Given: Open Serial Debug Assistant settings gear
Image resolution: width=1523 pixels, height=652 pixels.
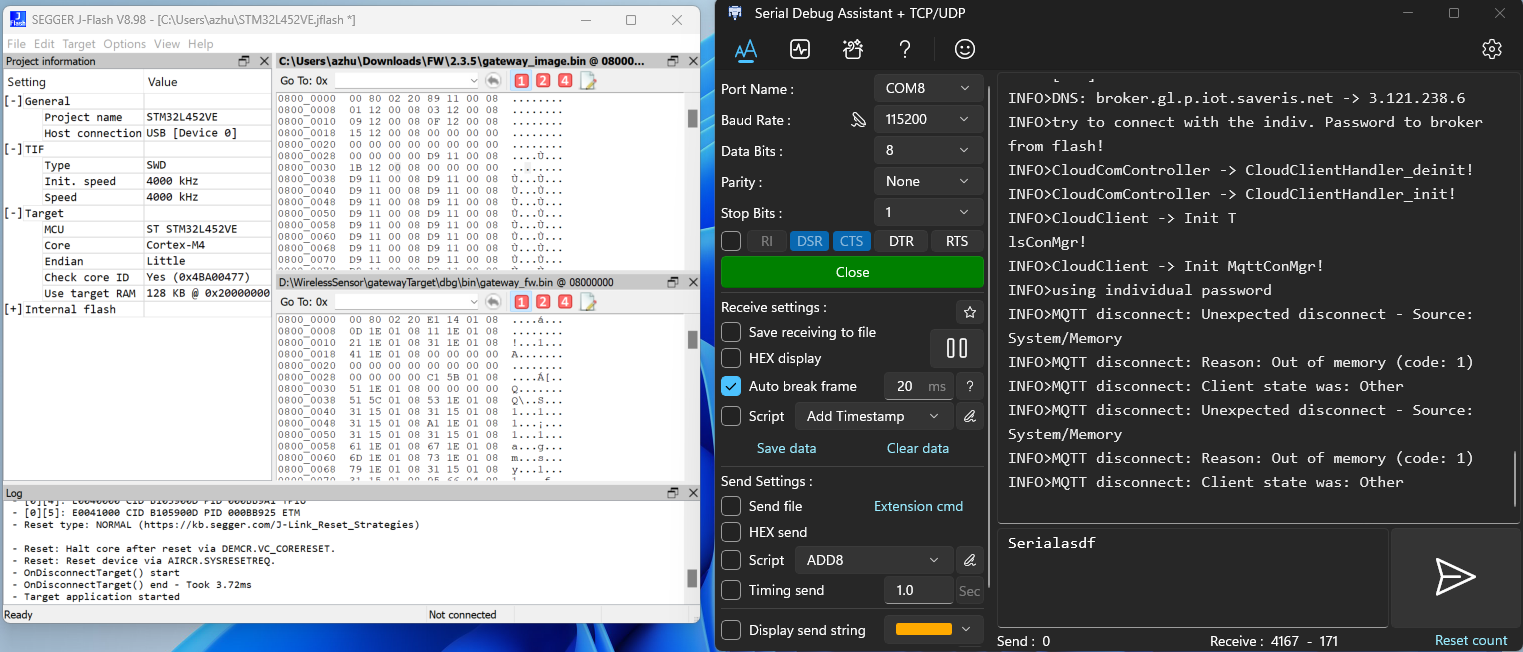Looking at the screenshot, I should pyautogui.click(x=1492, y=49).
